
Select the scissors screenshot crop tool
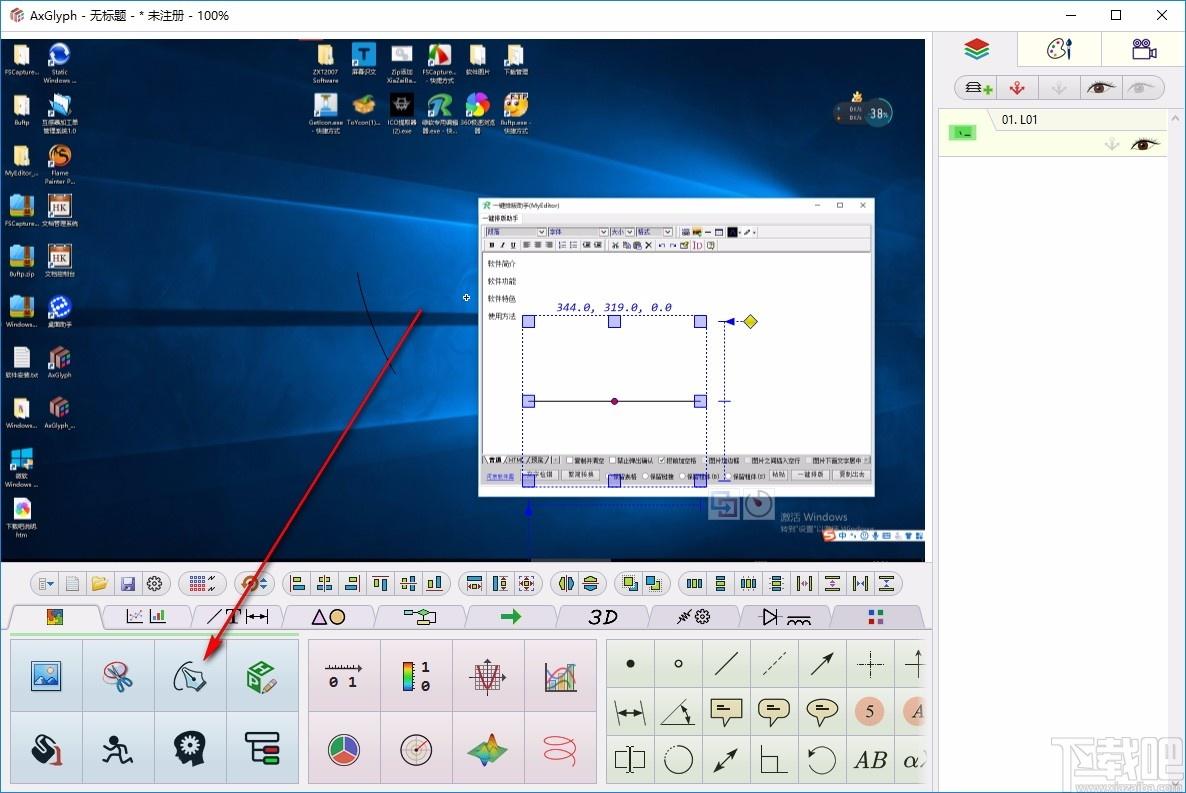118,676
